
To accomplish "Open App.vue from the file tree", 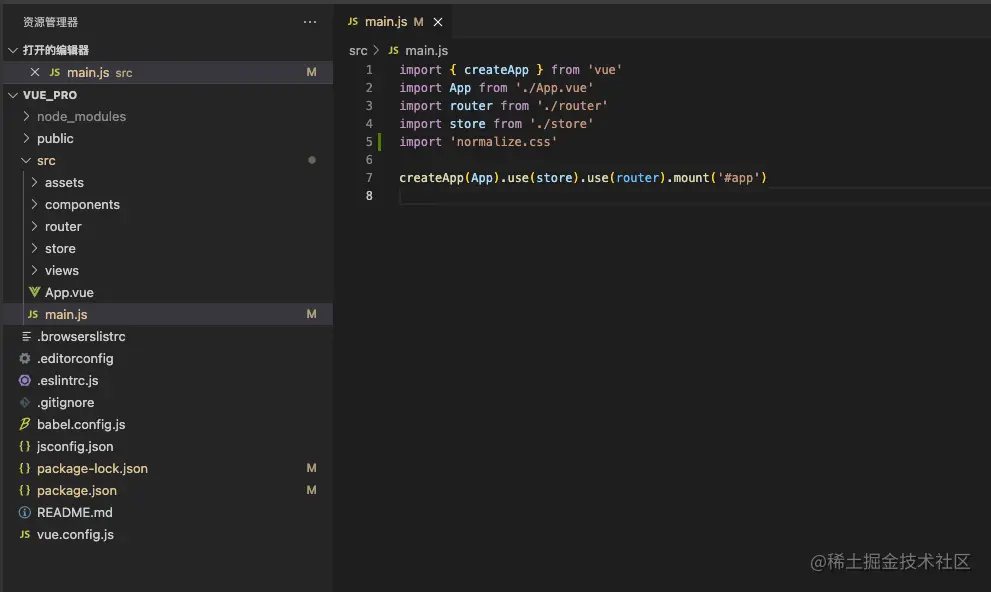I will click(69, 293).
